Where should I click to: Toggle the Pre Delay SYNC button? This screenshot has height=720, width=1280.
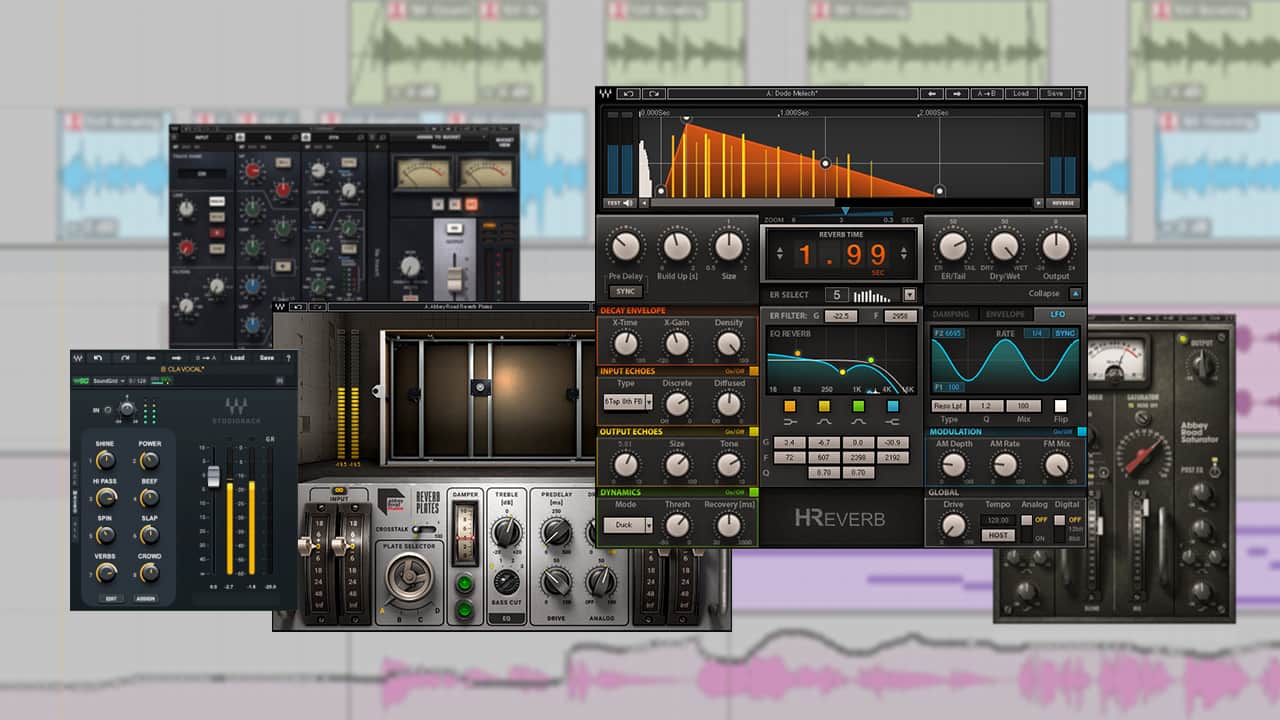626,291
